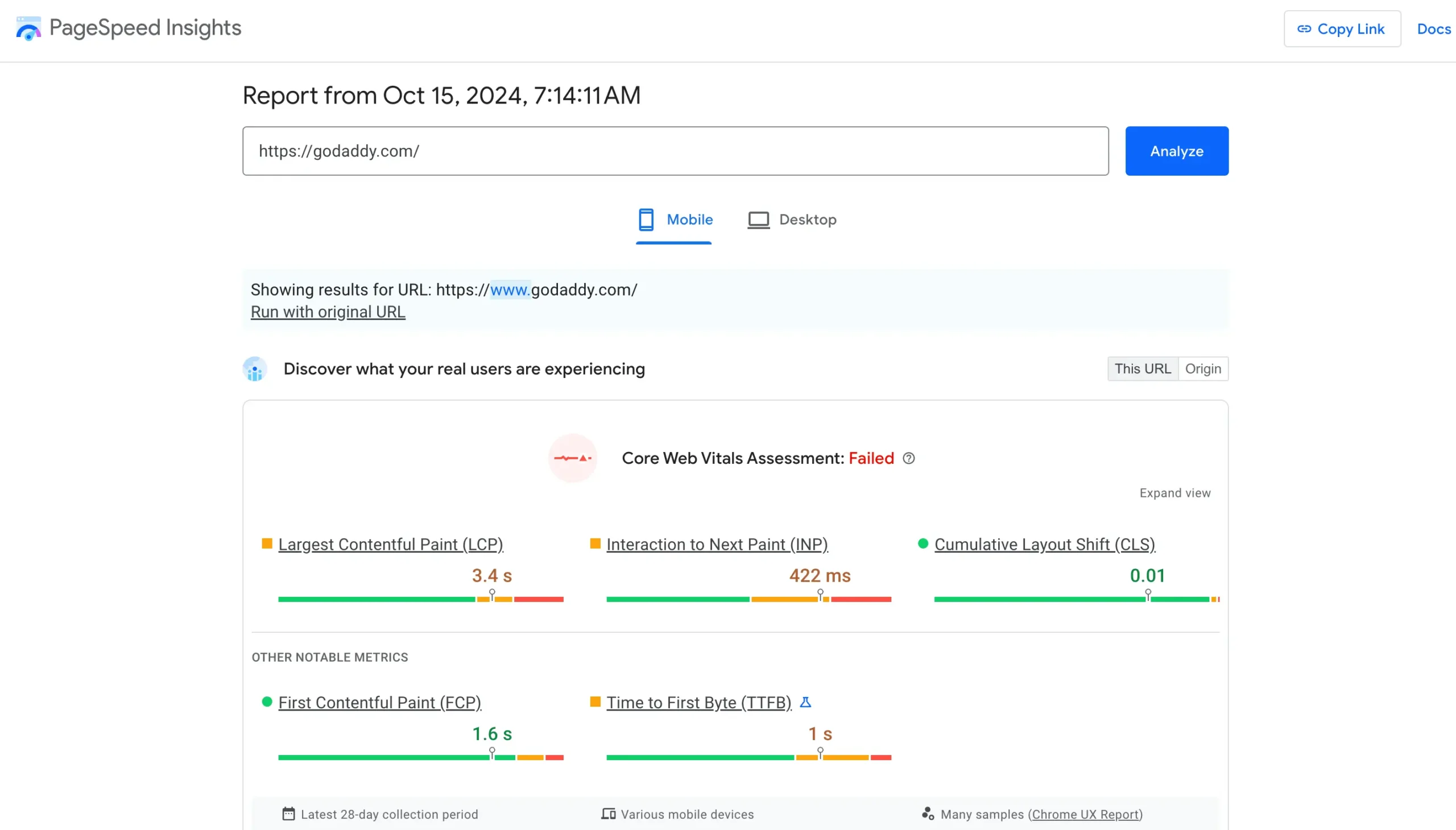Viewport: 1456px width, 830px height.
Task: Click Latest 28-day collection period text
Action: coord(389,815)
